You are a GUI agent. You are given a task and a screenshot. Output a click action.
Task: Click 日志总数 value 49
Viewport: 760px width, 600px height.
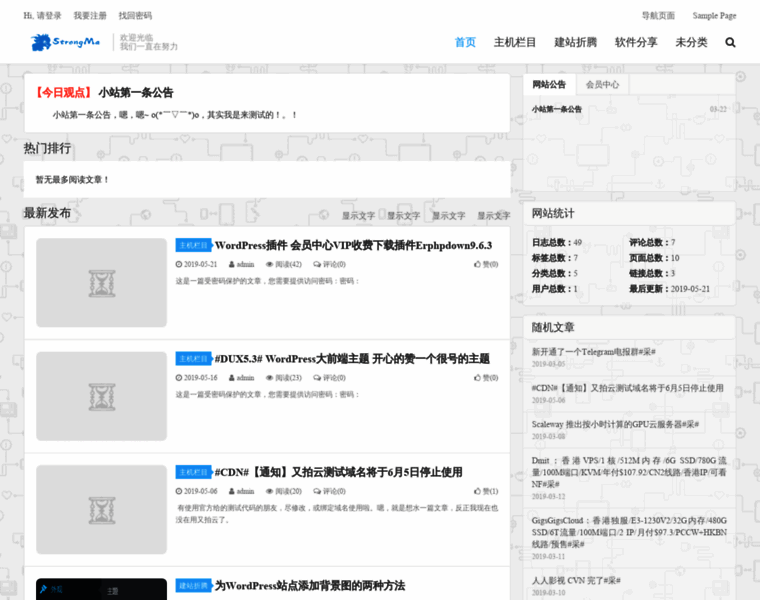(x=577, y=242)
